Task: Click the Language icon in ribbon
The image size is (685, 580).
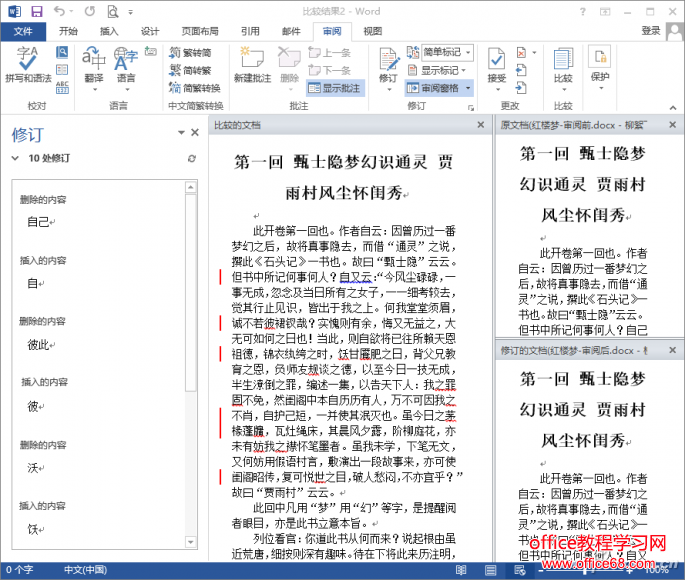Action: (x=126, y=63)
